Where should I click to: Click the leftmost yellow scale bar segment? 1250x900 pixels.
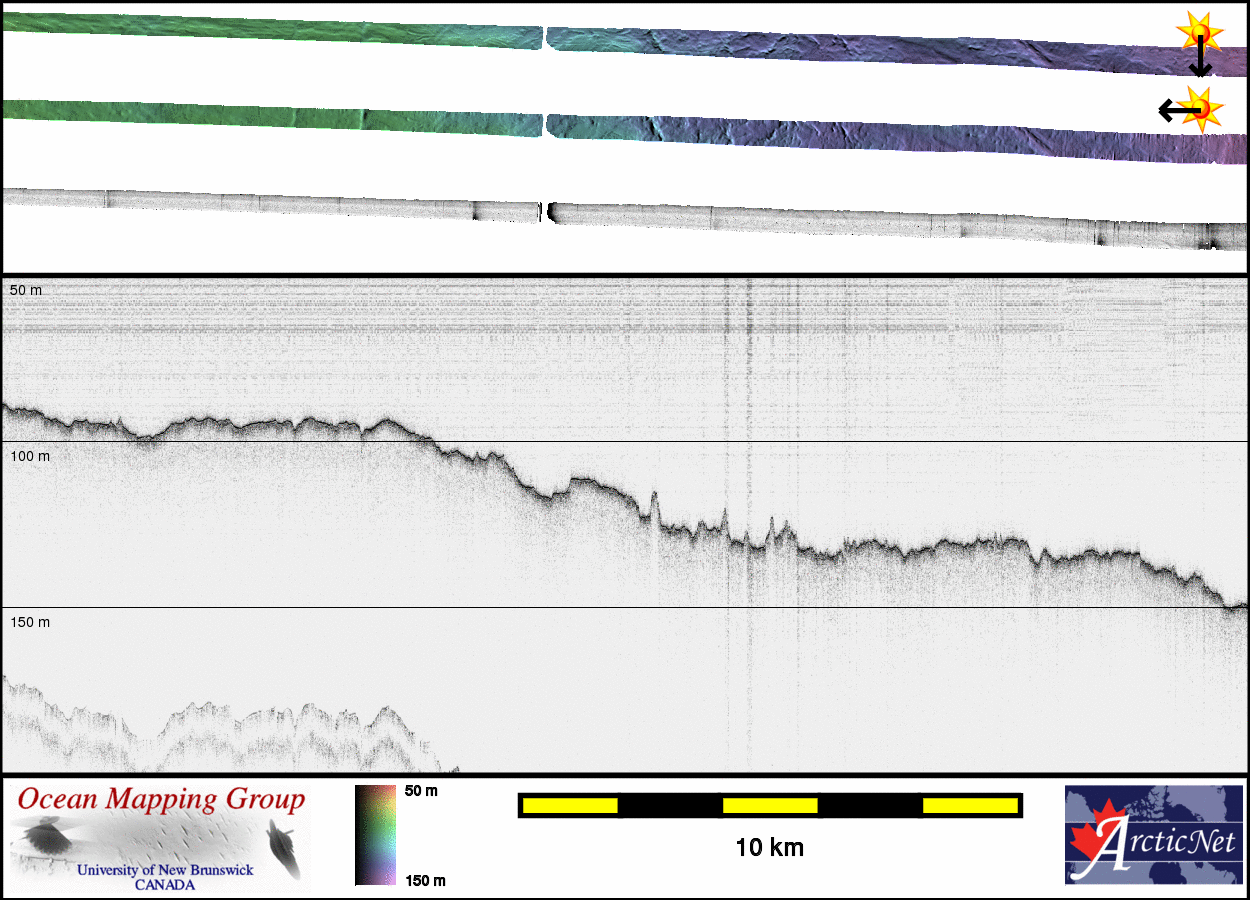570,805
